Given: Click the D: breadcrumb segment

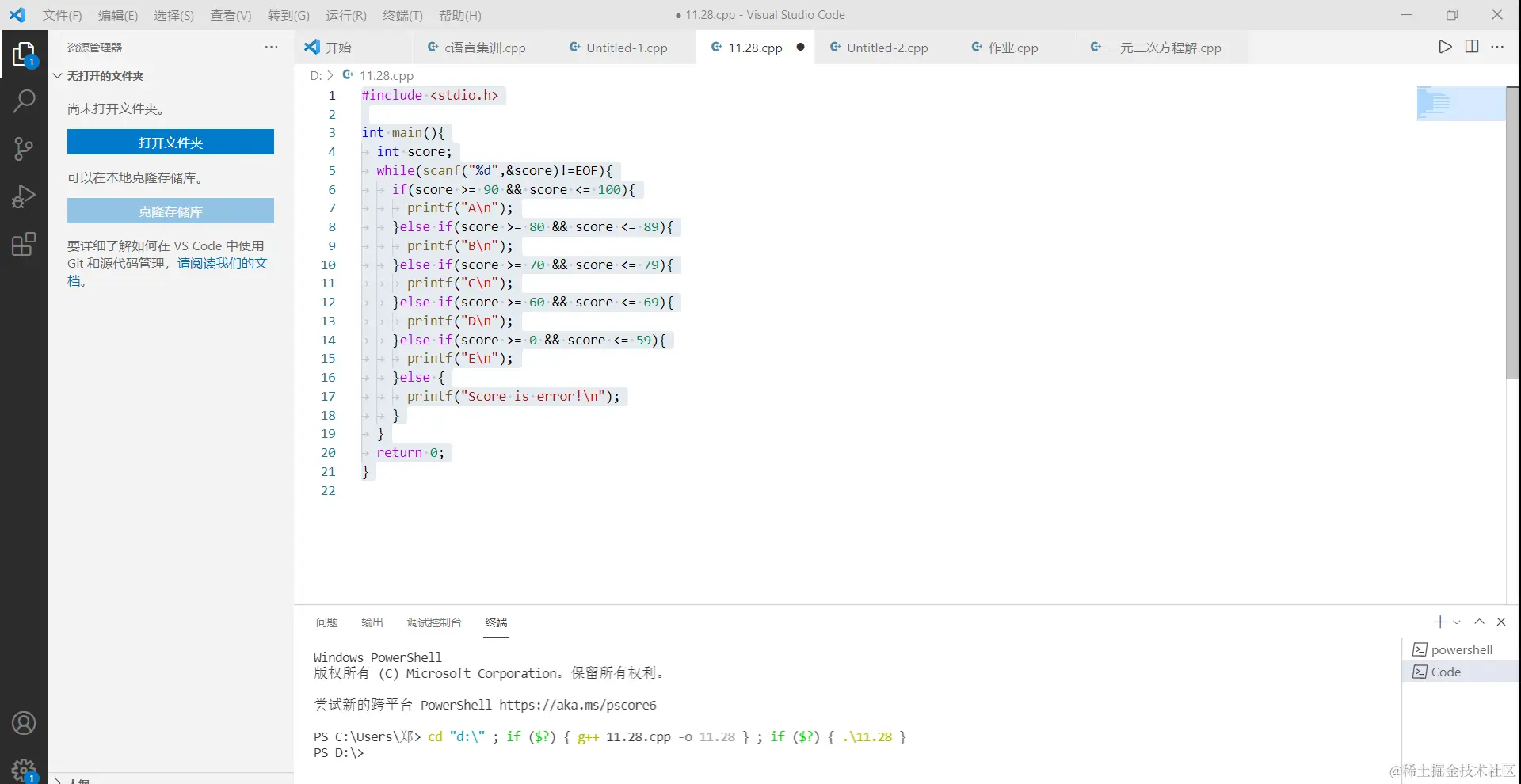Looking at the screenshot, I should (316, 75).
